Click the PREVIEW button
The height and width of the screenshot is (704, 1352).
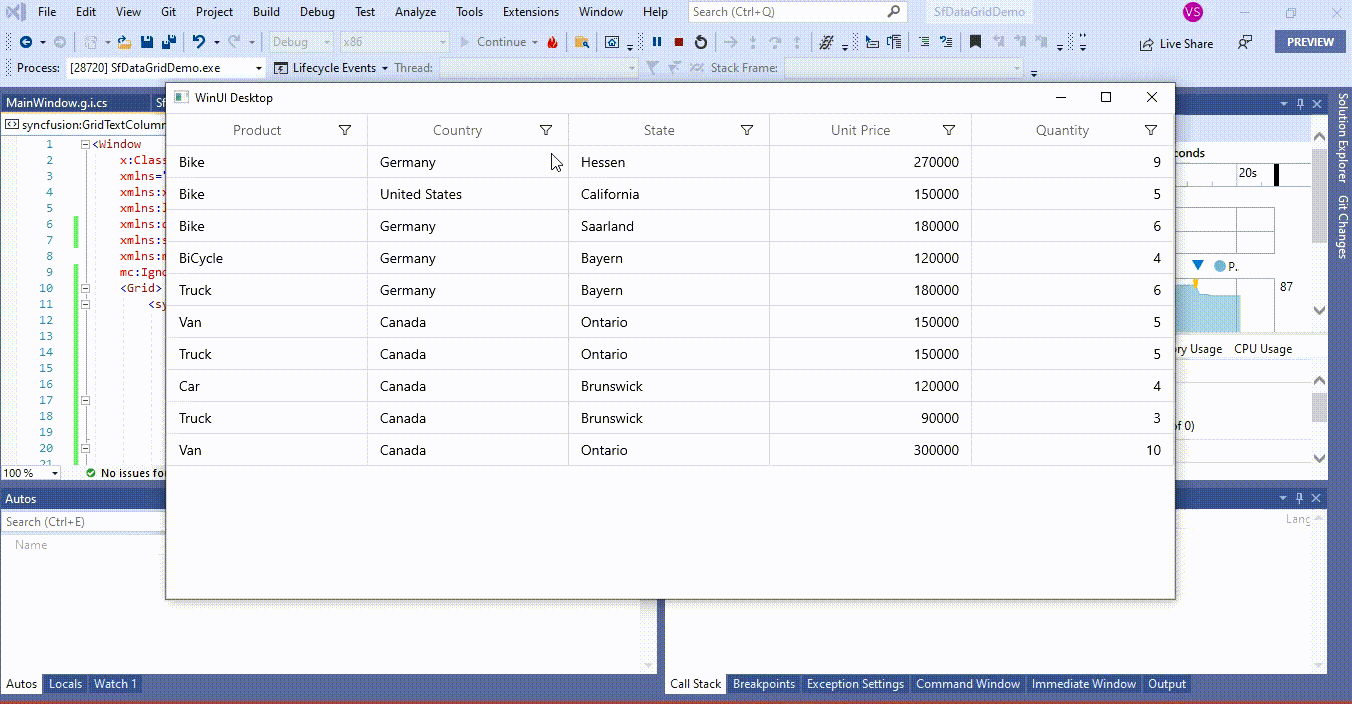[1310, 42]
